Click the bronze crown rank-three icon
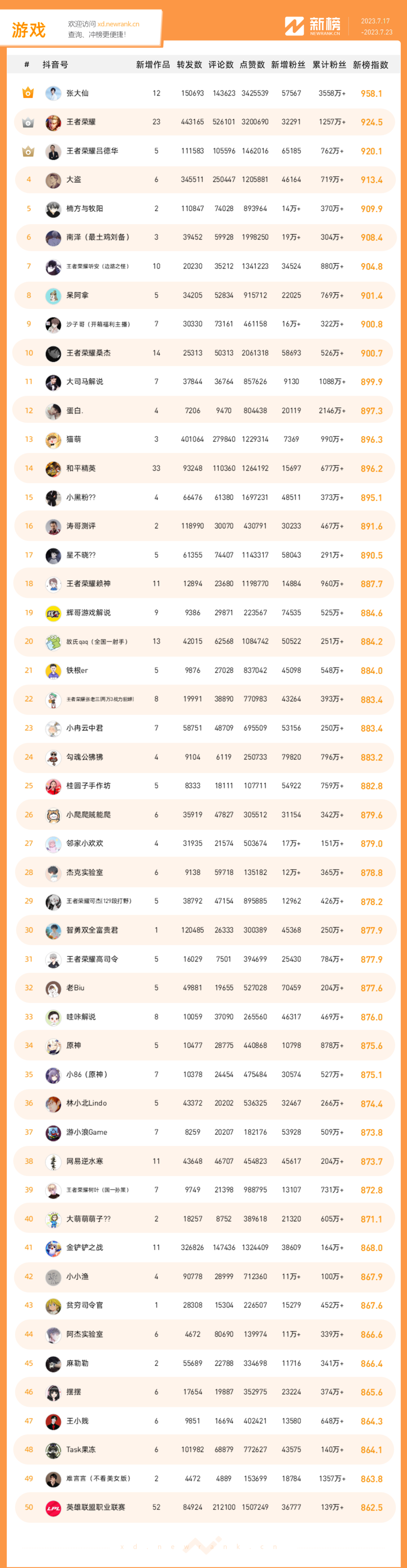 click(28, 151)
